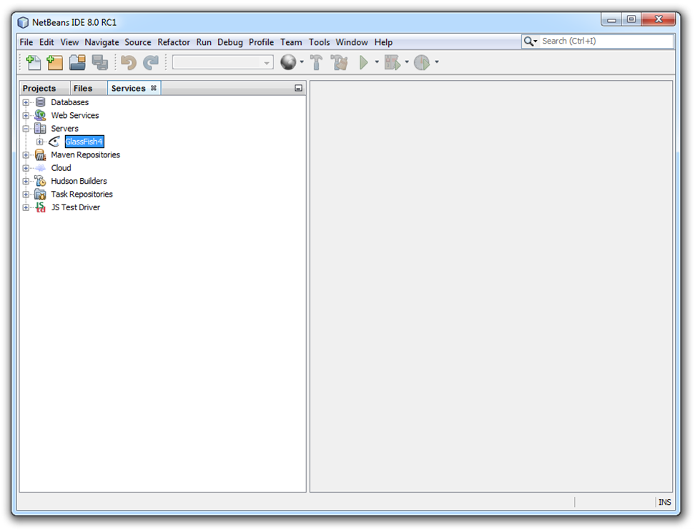Expand the Hudson Builders node
700x532 pixels.
(x=26, y=181)
